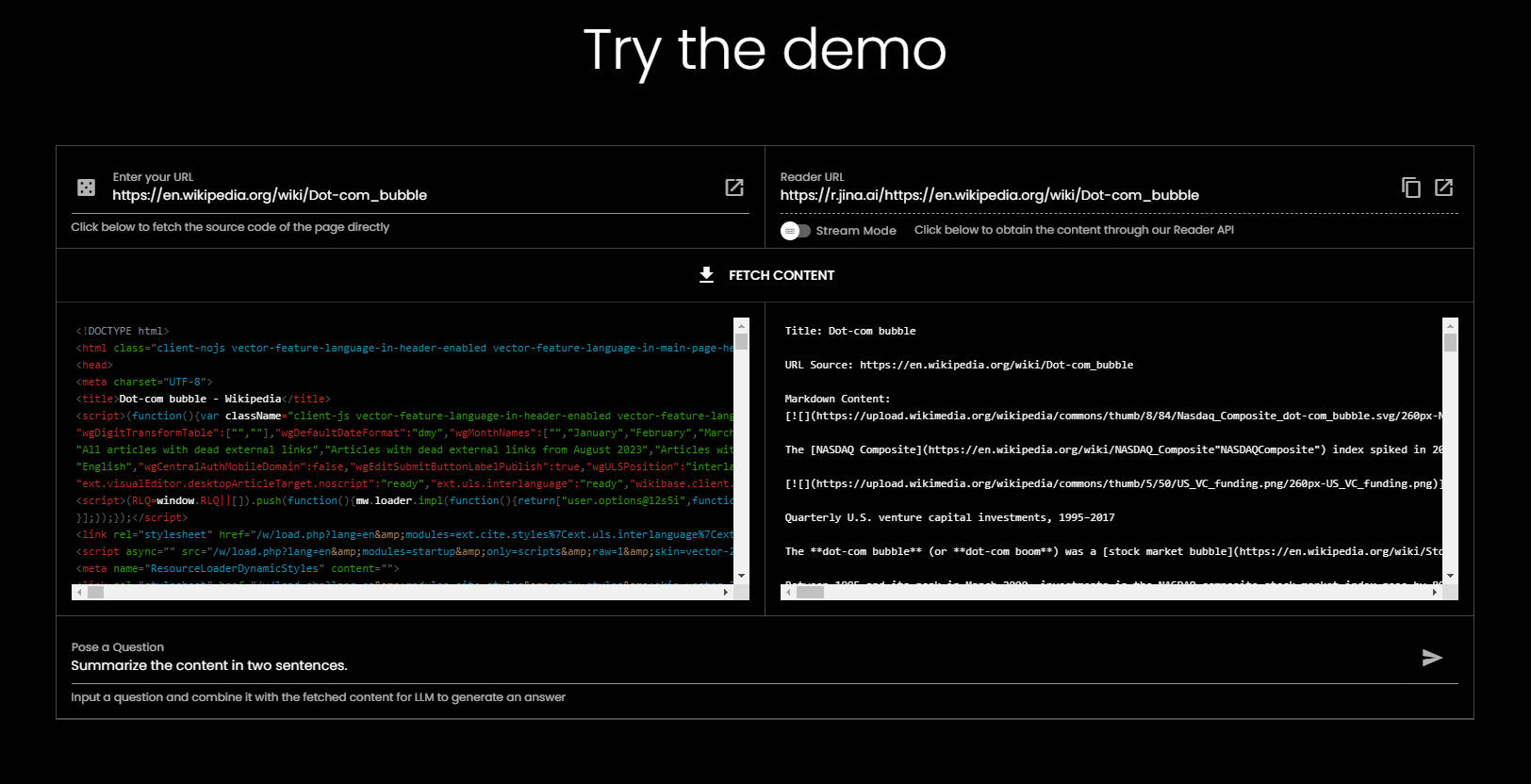This screenshot has width=1531, height=784.
Task: Open the Reader URL in a new tab
Action: (x=1443, y=188)
